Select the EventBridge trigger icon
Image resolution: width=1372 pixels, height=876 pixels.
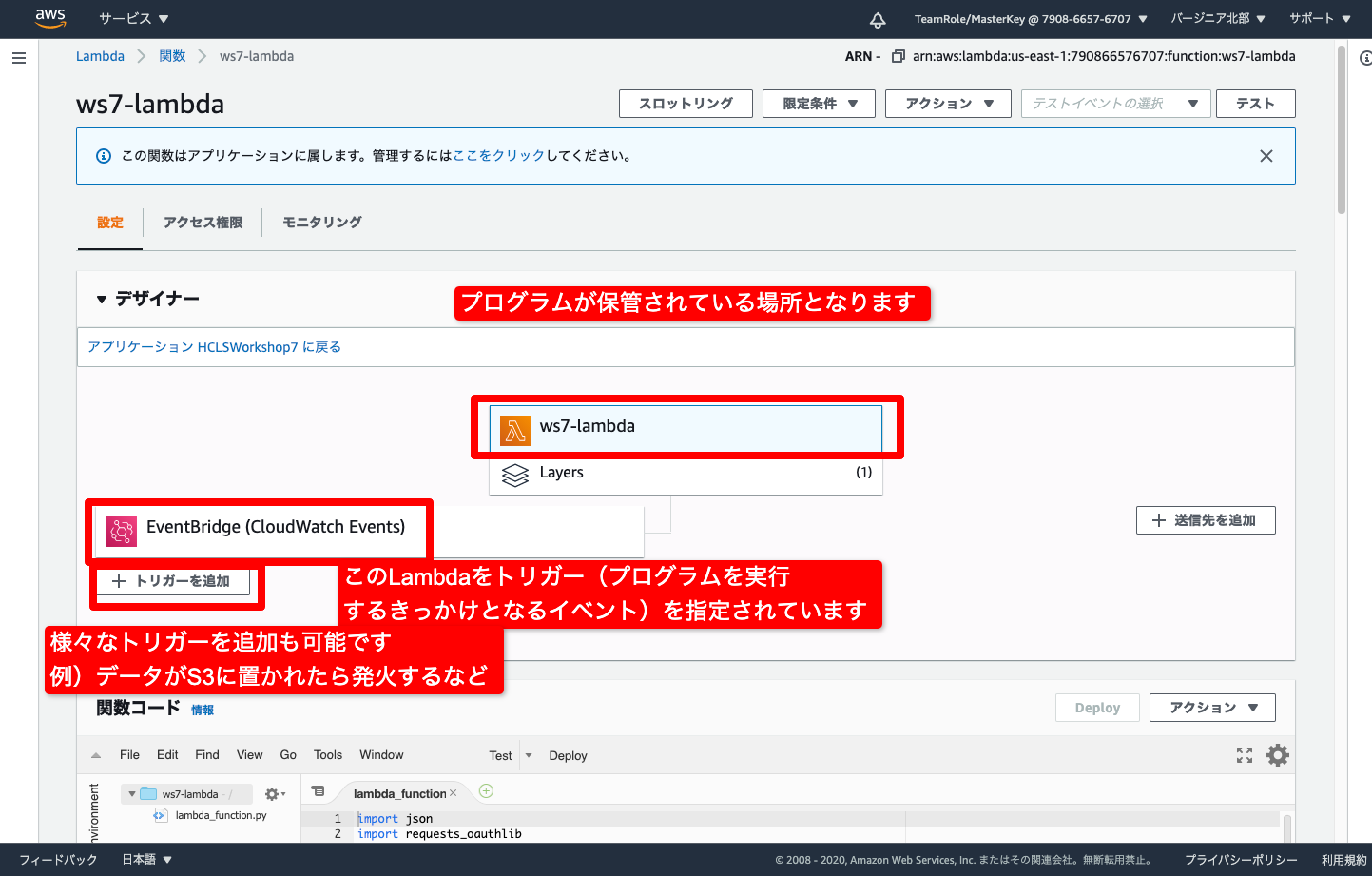click(x=122, y=530)
